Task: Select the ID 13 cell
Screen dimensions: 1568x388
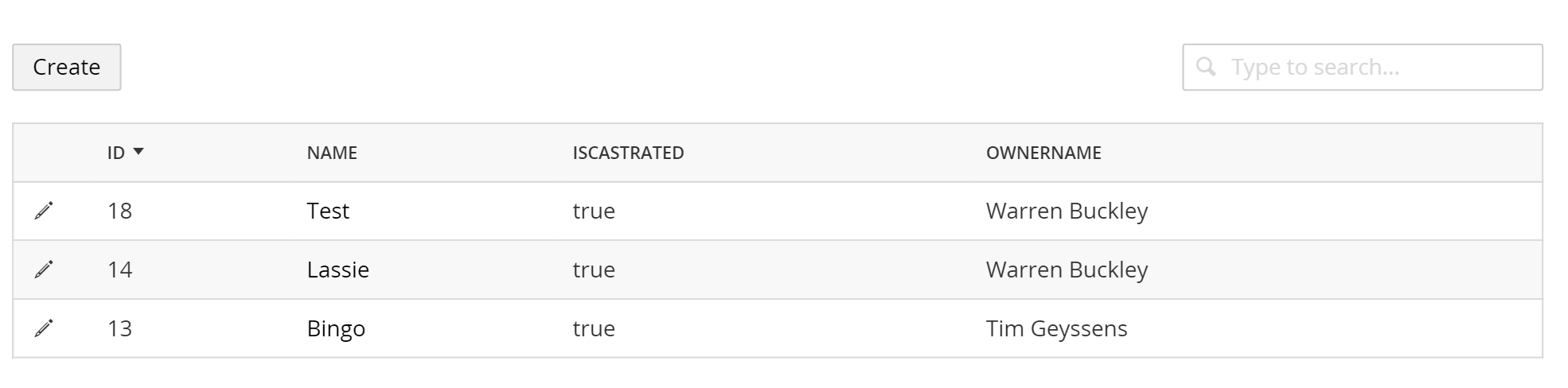Action: click(x=119, y=328)
